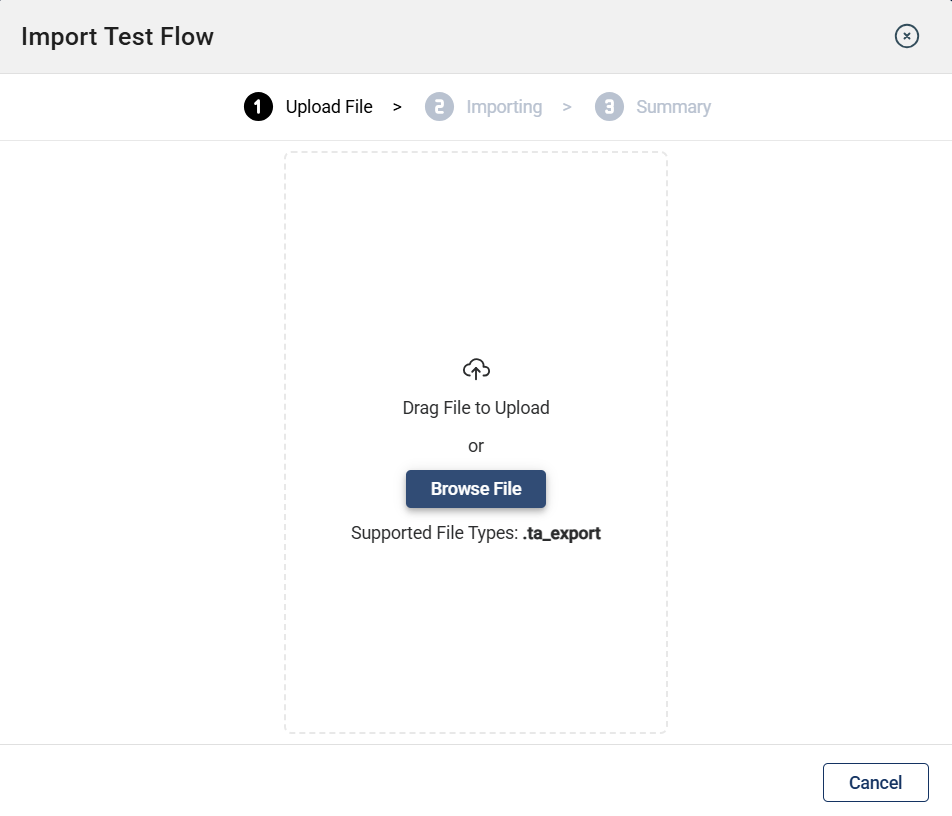Click the Supported File Types label

435,533
